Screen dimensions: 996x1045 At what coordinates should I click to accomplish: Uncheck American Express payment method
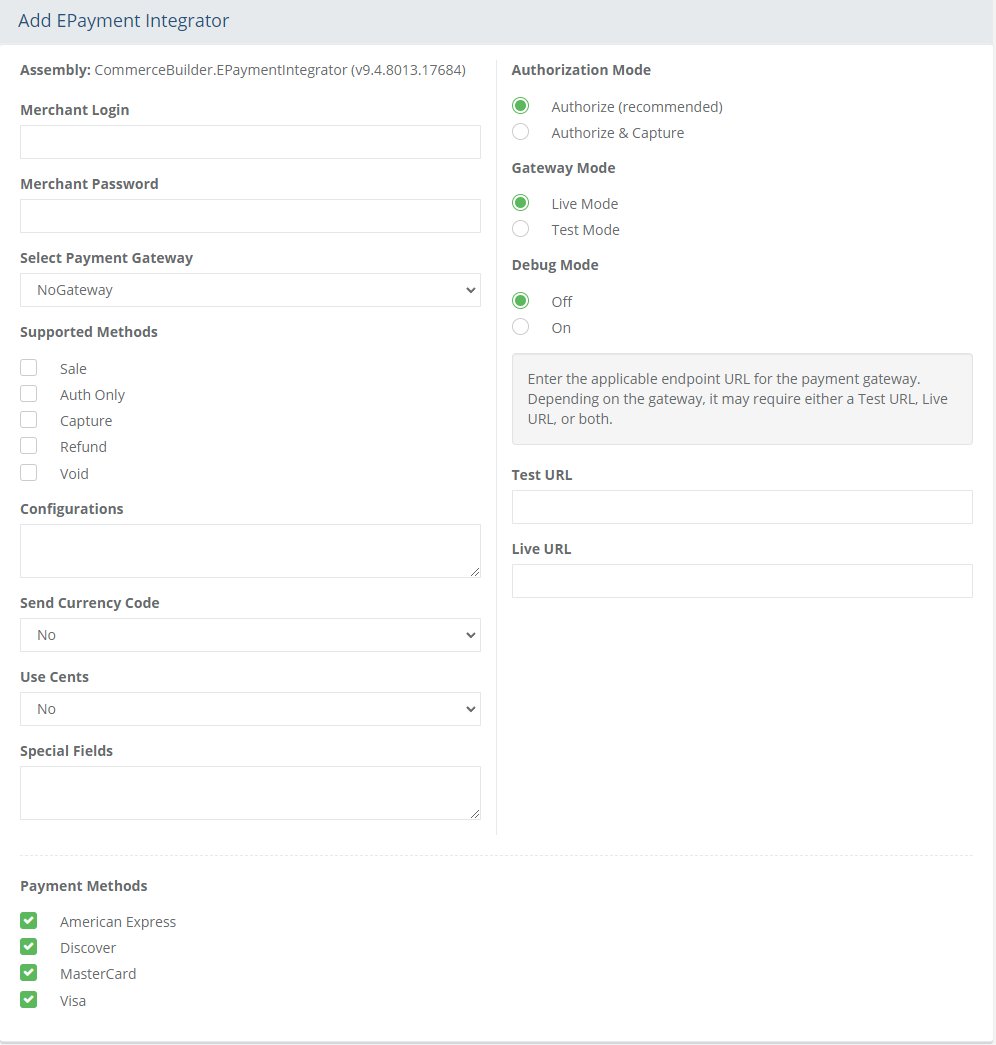[29, 921]
